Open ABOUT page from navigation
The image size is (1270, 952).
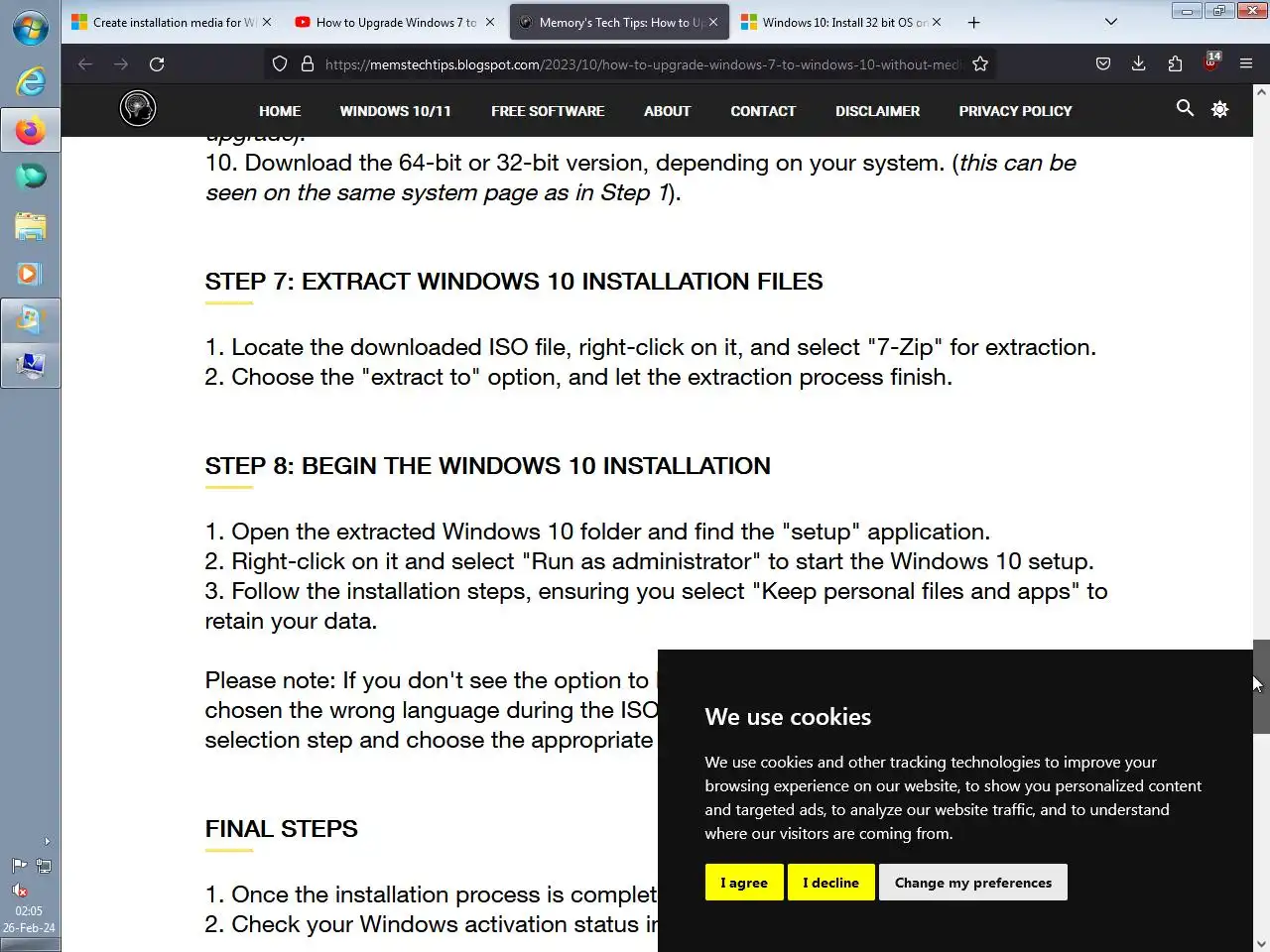[x=667, y=111]
